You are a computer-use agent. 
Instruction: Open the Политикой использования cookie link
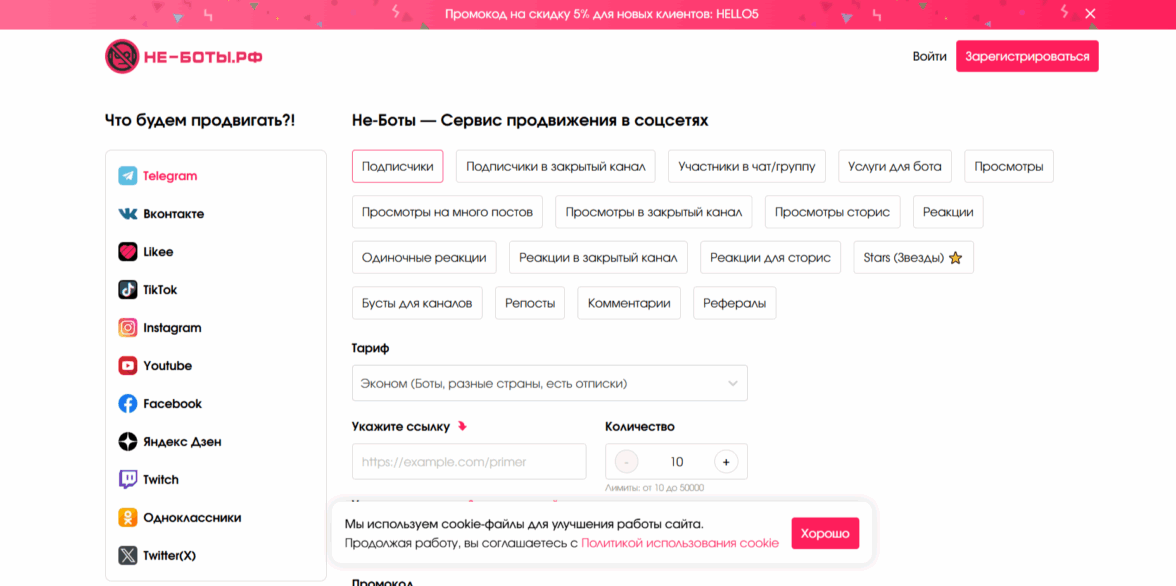pos(680,543)
